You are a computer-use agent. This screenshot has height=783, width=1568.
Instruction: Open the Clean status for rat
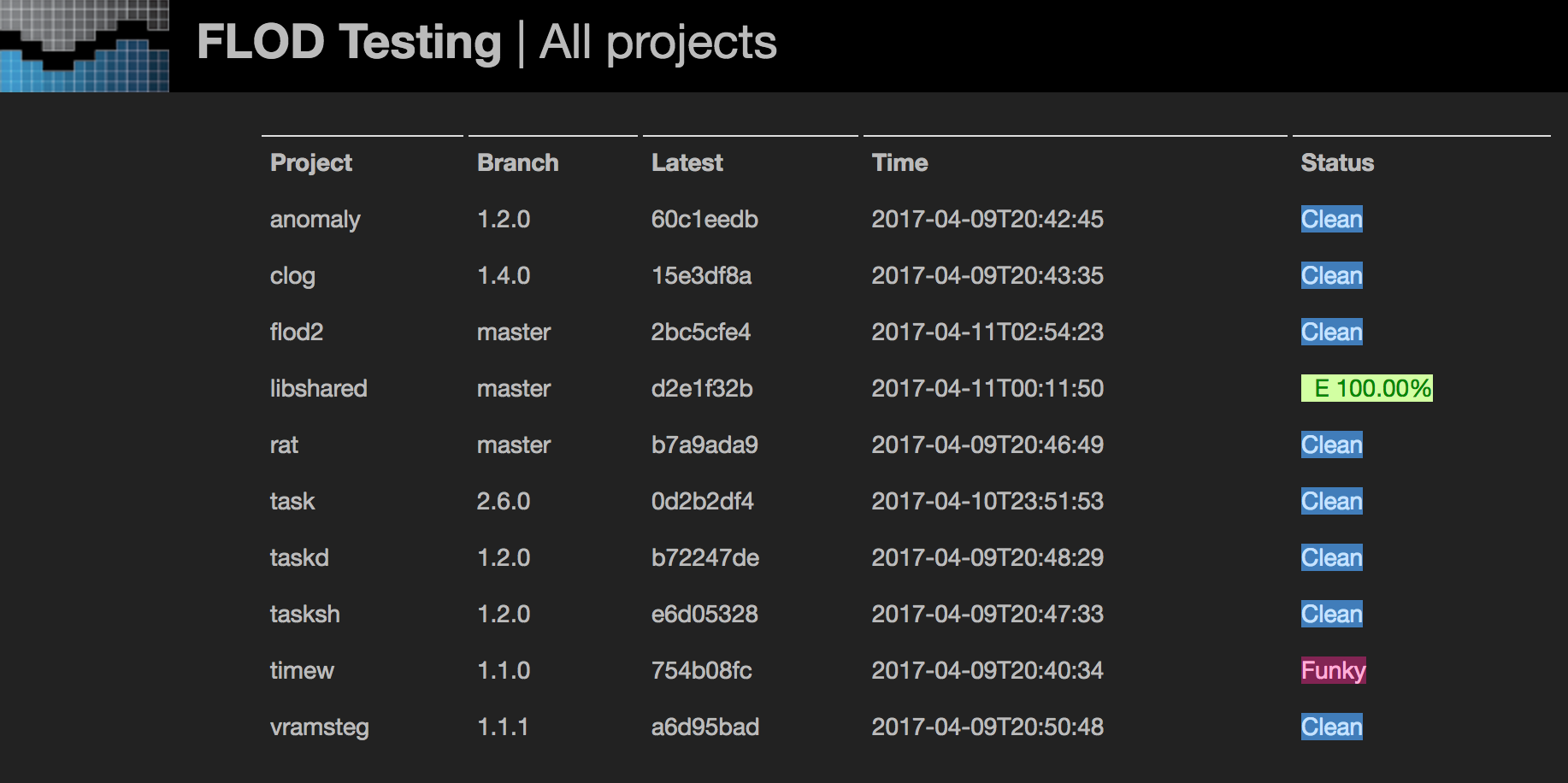1331,444
